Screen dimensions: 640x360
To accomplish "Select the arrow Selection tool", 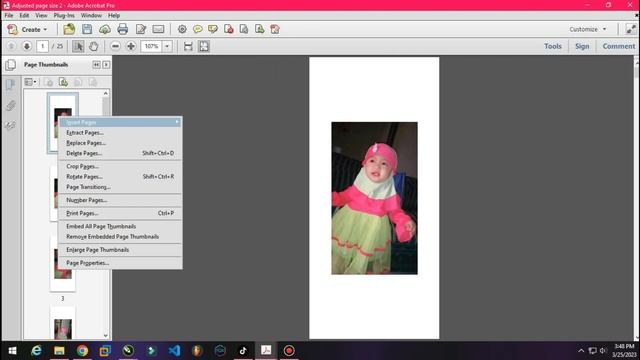I will [78, 46].
